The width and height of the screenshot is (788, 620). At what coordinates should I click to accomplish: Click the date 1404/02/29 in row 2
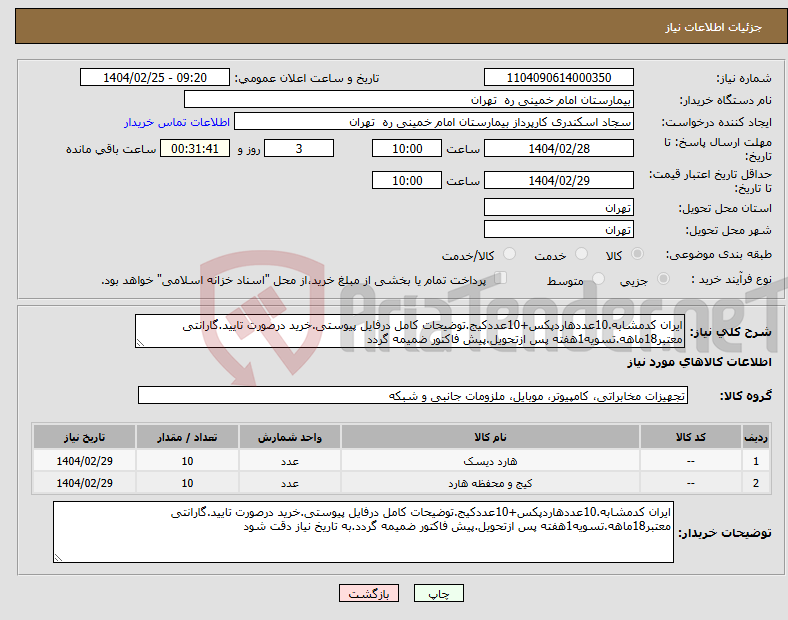tap(84, 483)
